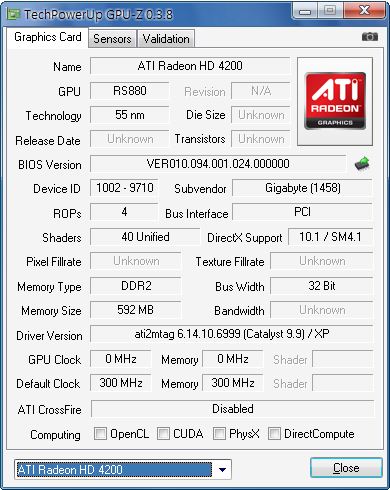Click the Pixel Fillrate Unknown field
Viewport: 390px width, 490px height.
coord(136,261)
